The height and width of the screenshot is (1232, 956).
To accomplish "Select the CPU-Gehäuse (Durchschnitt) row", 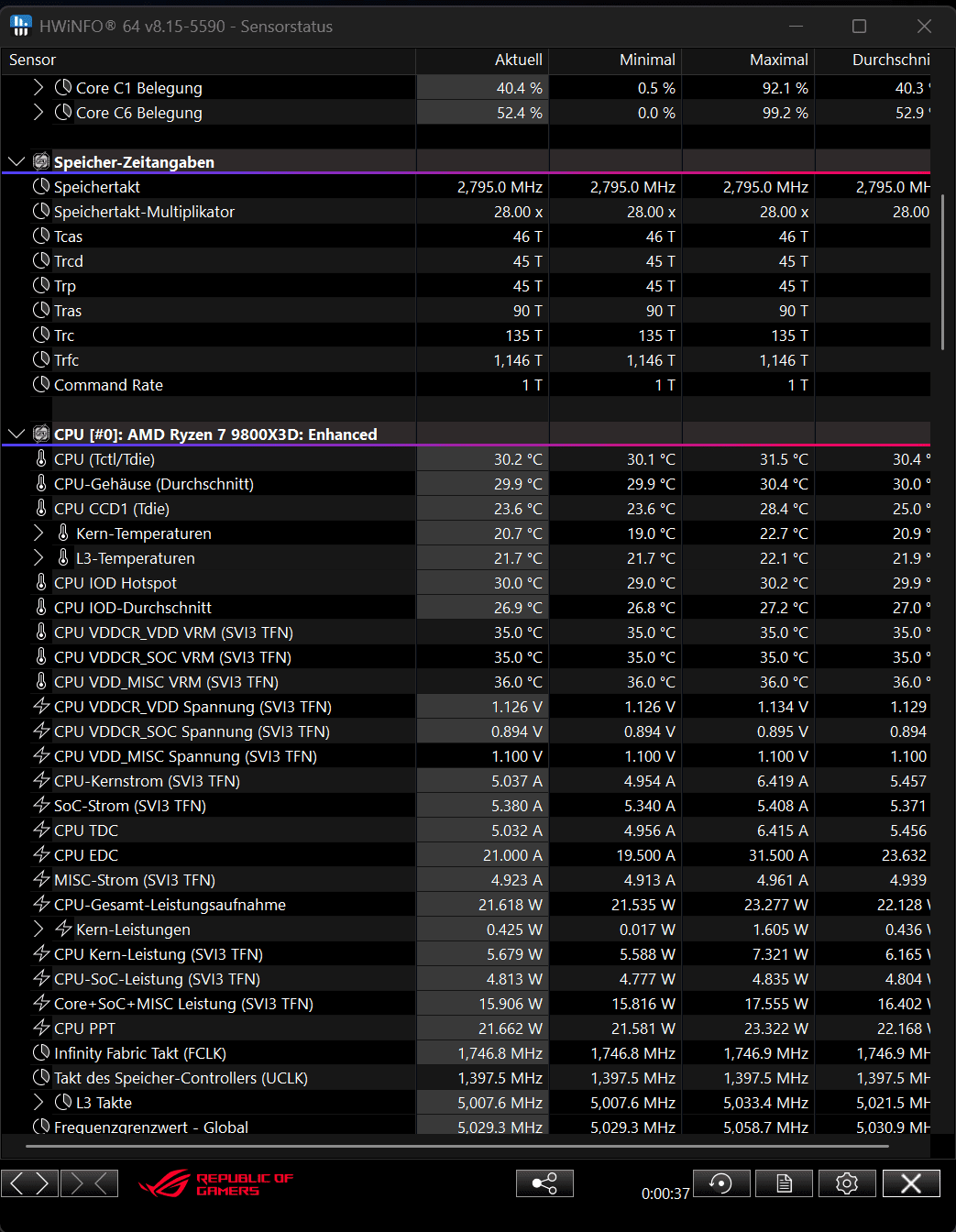I will (x=466, y=484).
